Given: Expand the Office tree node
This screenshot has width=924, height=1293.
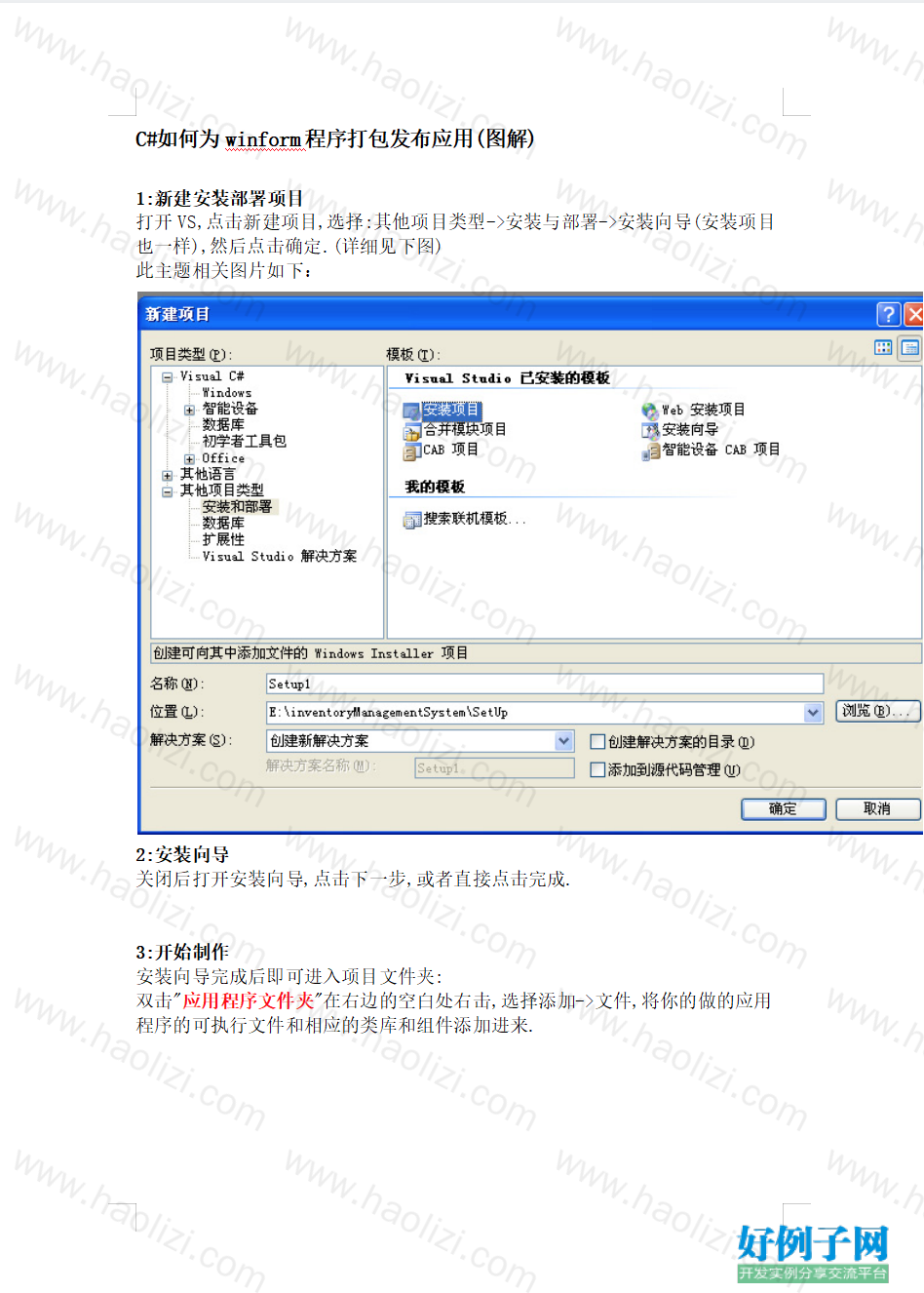Looking at the screenshot, I should [x=189, y=459].
